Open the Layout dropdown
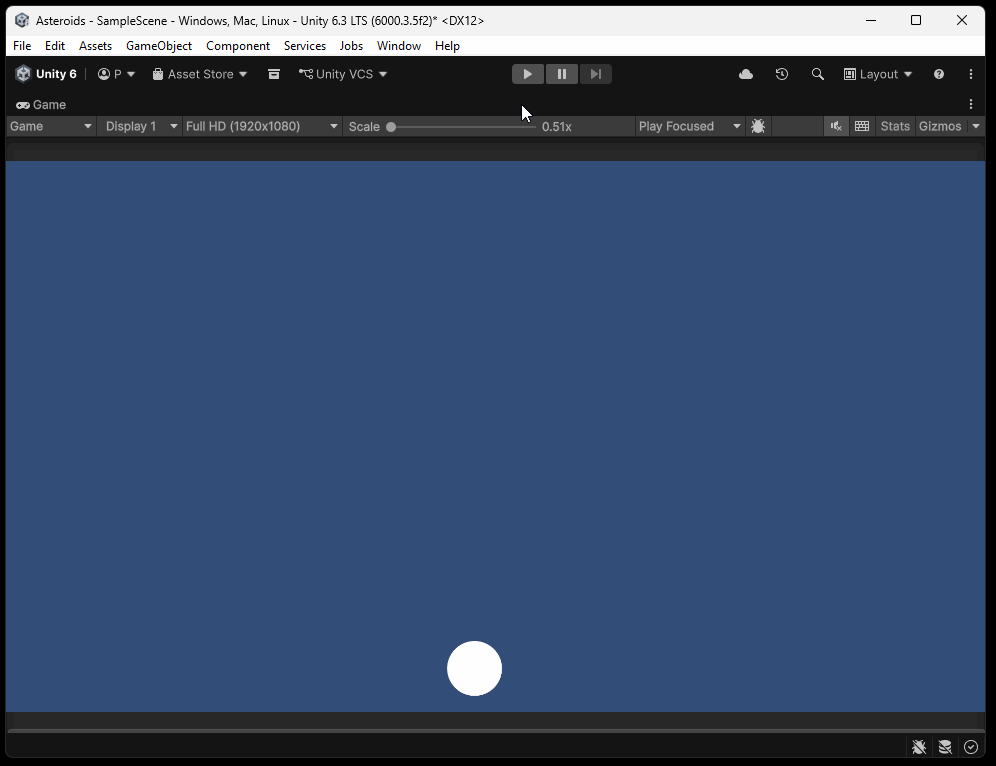 tap(878, 74)
